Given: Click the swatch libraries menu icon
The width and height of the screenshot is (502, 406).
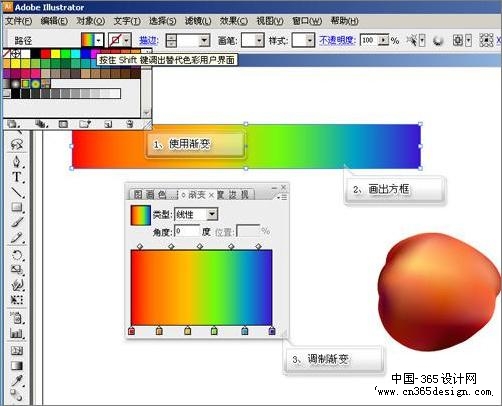Looking at the screenshot, I should 13,124.
